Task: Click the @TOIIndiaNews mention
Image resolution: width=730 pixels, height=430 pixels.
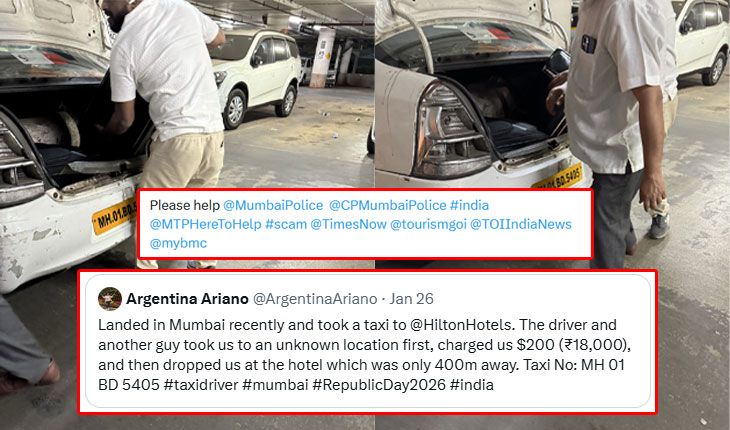Action: click(x=520, y=224)
